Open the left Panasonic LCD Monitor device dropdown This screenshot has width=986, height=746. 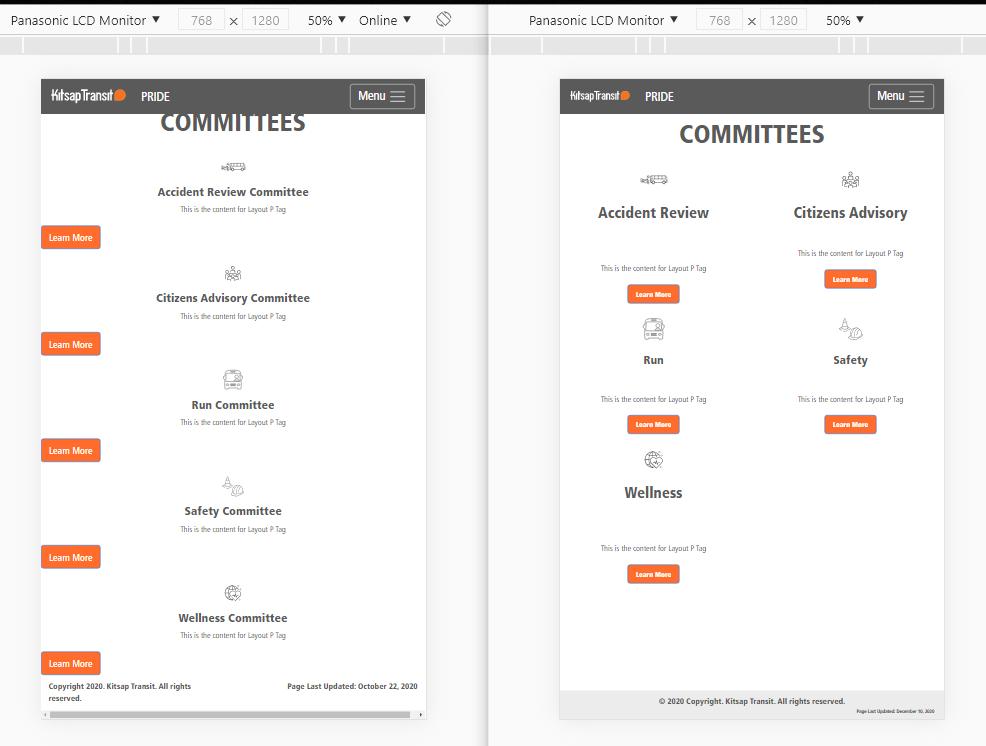coord(85,20)
